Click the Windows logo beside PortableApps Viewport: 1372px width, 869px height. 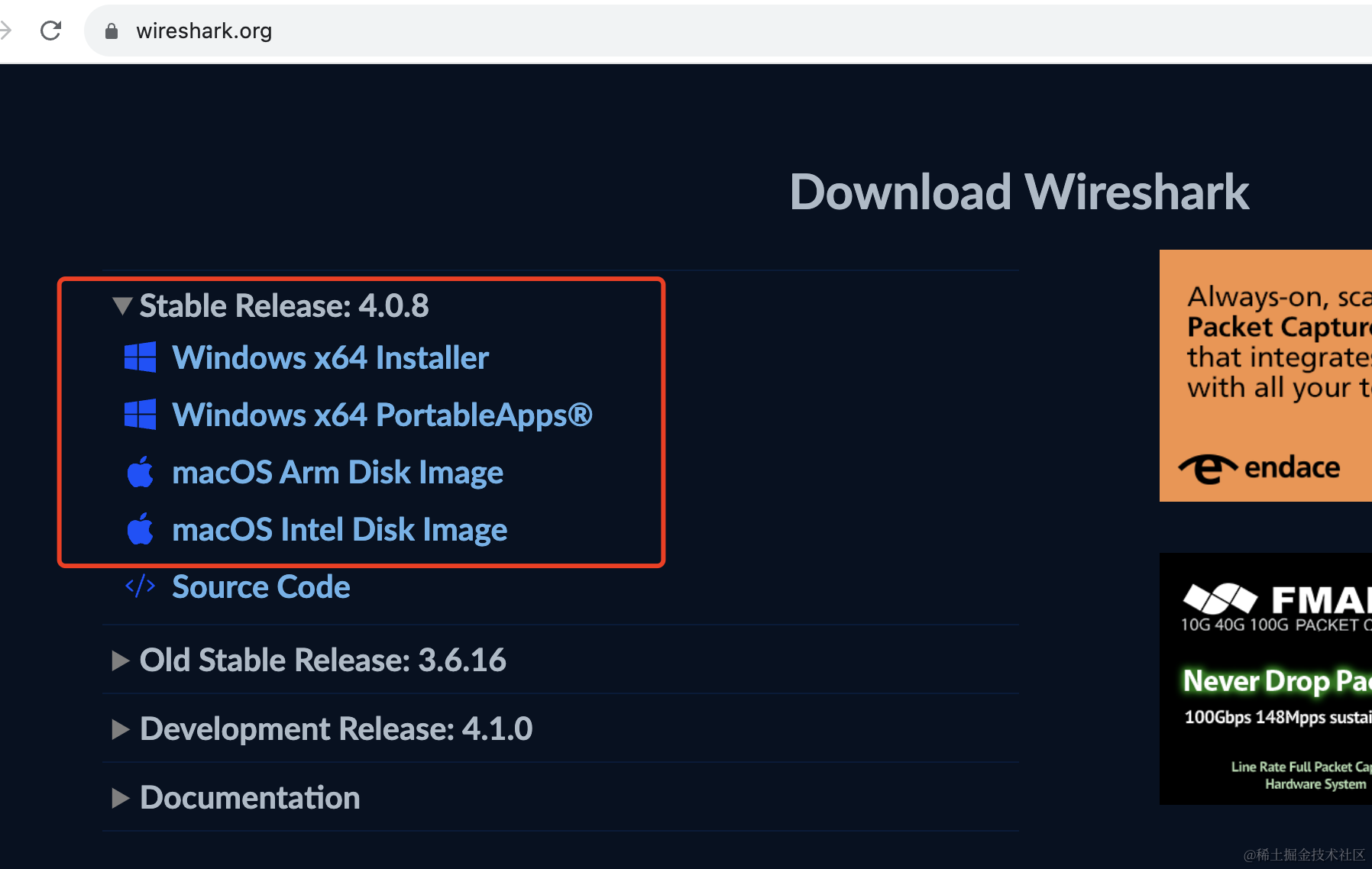point(140,414)
